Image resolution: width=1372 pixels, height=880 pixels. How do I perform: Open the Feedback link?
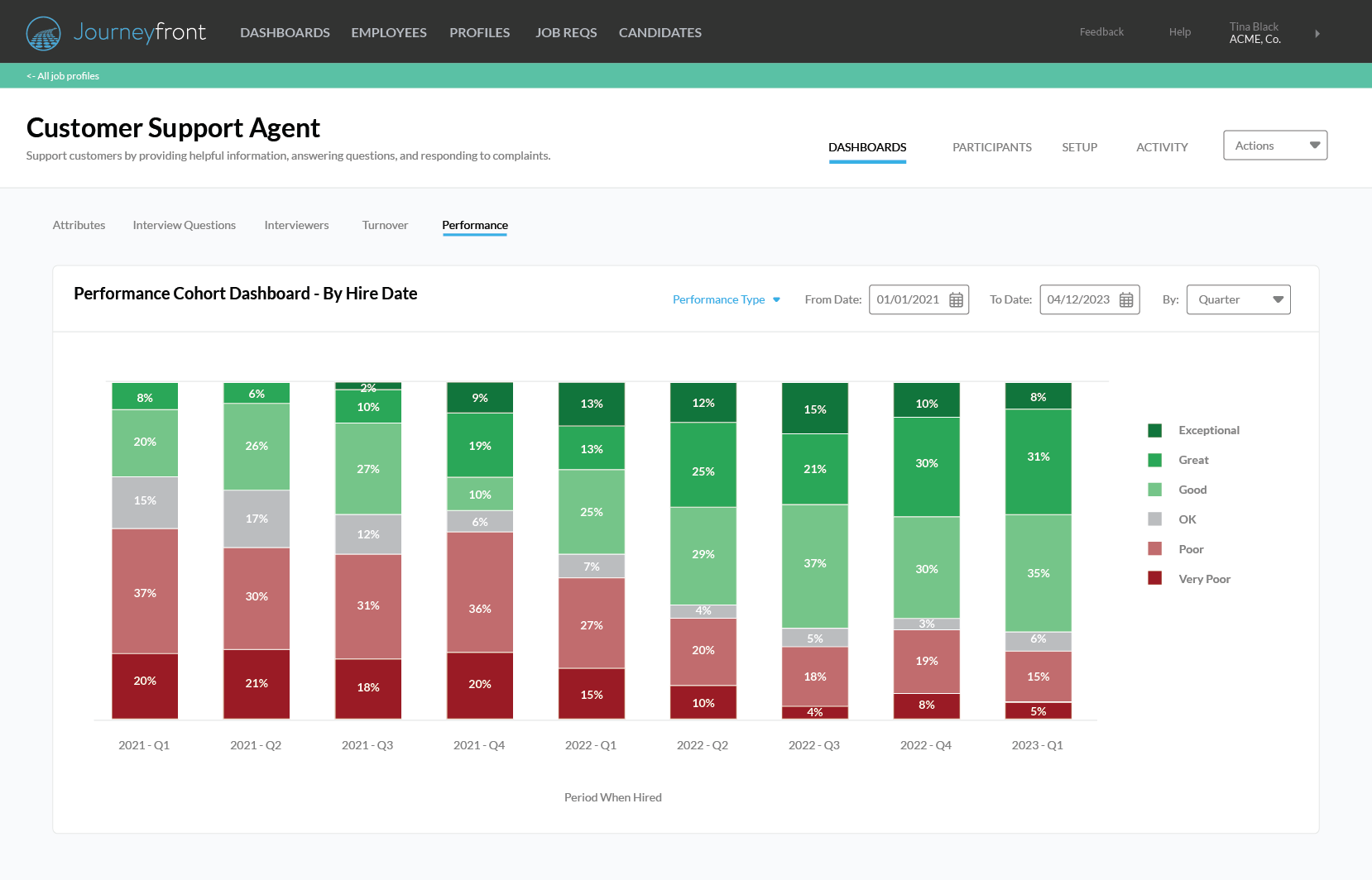1101,32
